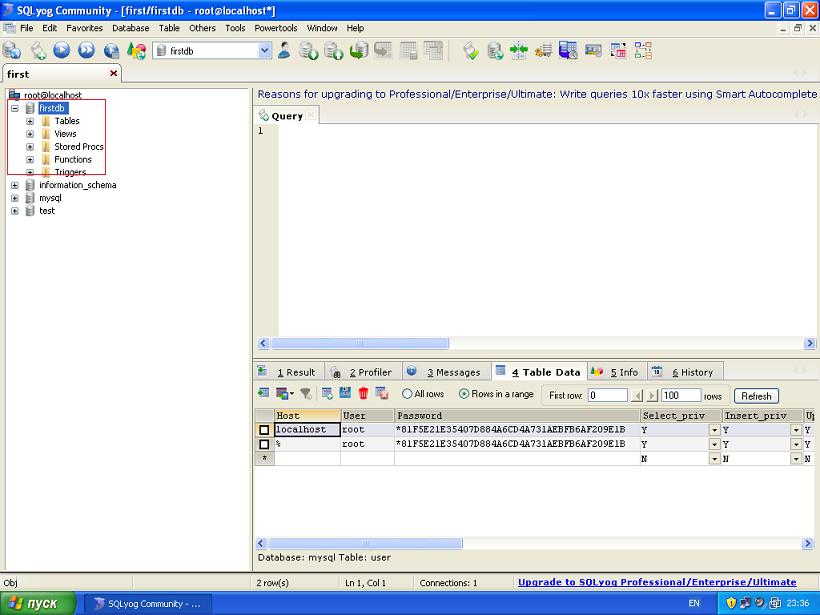Open the 5 Info tab
820x615 pixels.
coord(617,372)
